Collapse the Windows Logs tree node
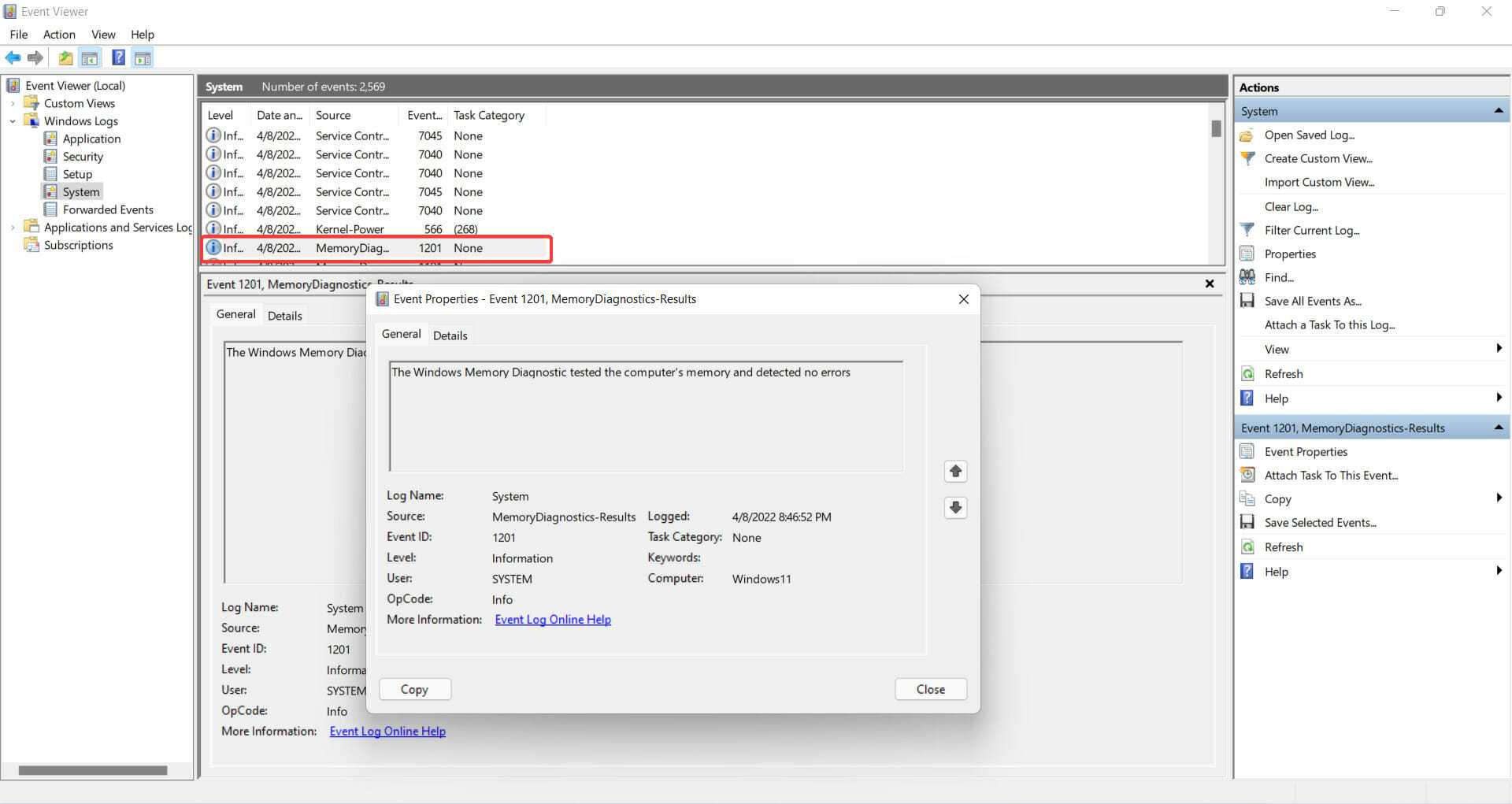The width and height of the screenshot is (1512, 804). 13,121
